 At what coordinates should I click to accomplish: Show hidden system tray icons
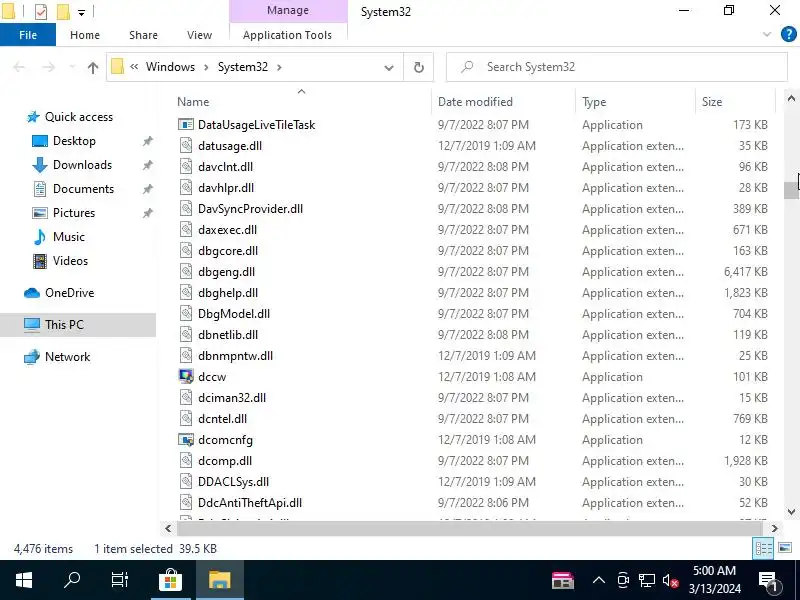click(x=599, y=580)
